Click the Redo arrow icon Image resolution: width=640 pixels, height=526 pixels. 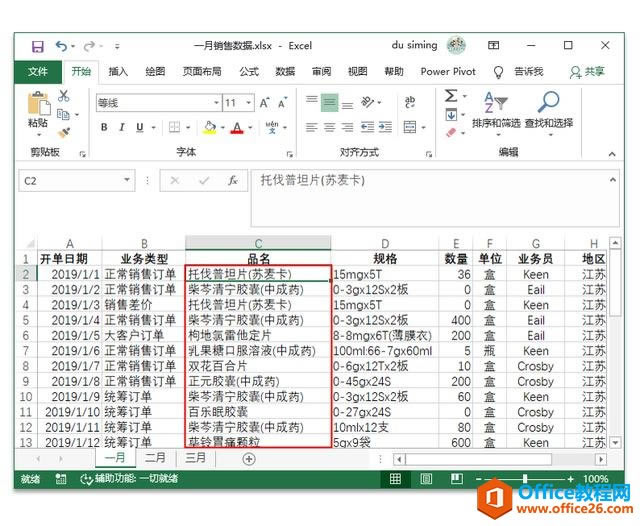click(89, 46)
